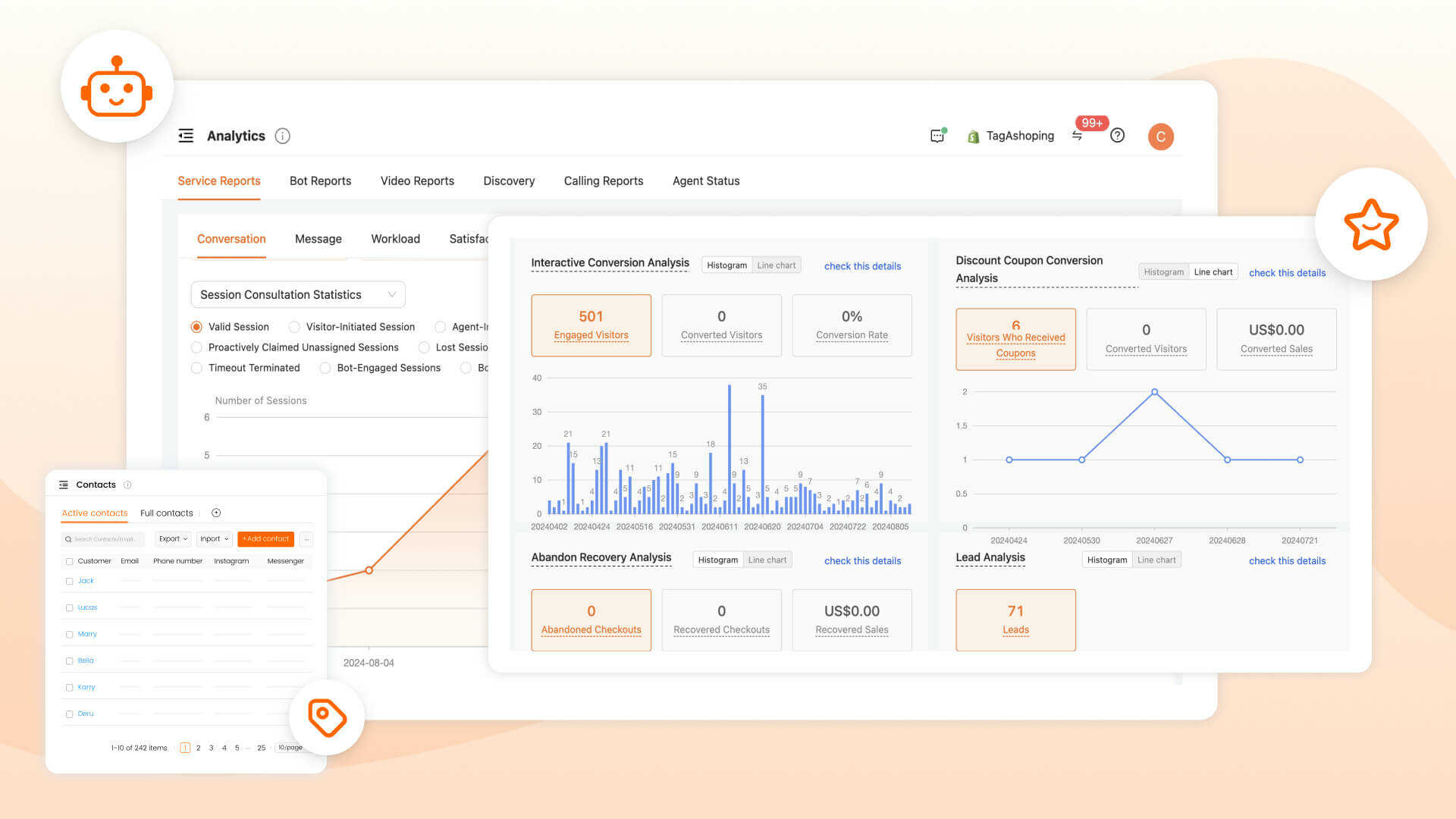Click the Analytics info icon
The width and height of the screenshot is (1456, 819).
[282, 136]
